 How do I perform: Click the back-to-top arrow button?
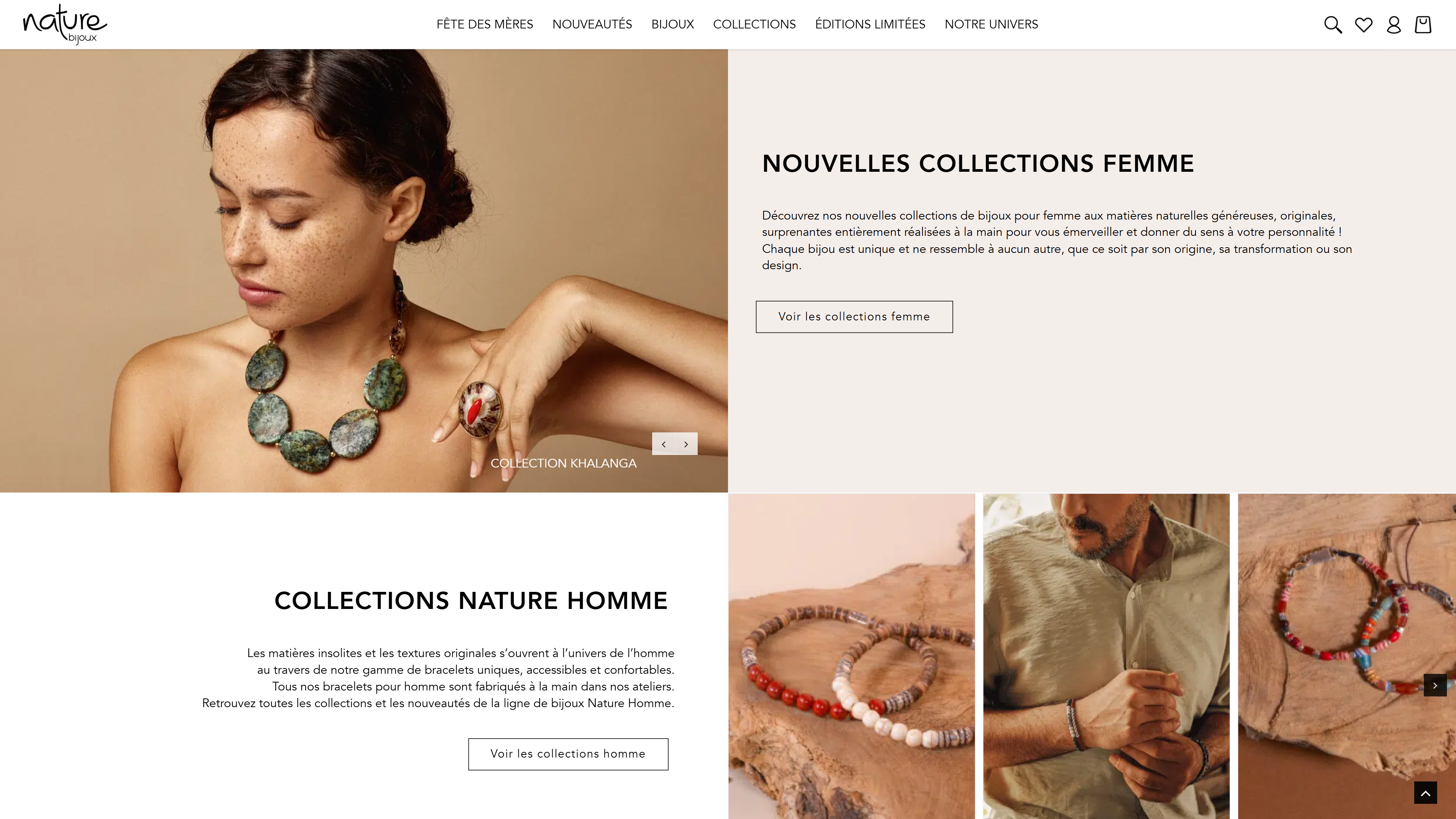click(x=1425, y=792)
